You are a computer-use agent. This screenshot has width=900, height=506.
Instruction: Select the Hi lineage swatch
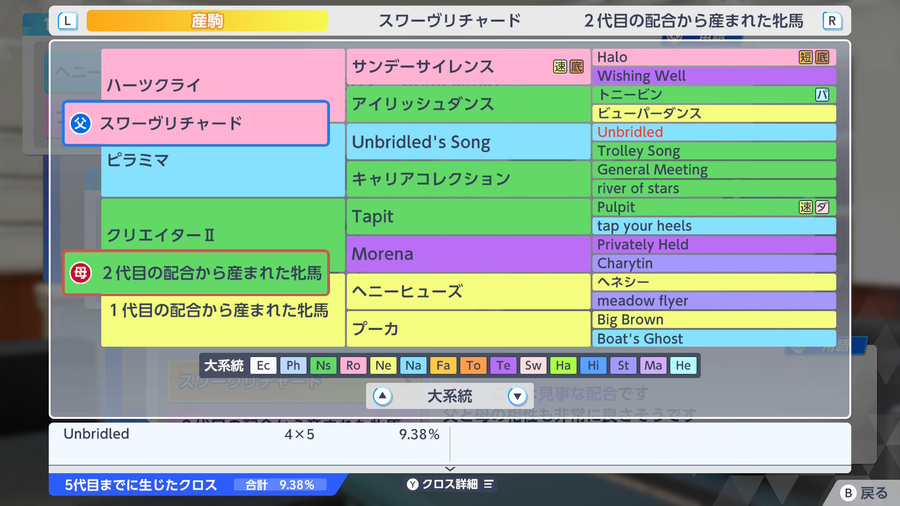tap(593, 365)
